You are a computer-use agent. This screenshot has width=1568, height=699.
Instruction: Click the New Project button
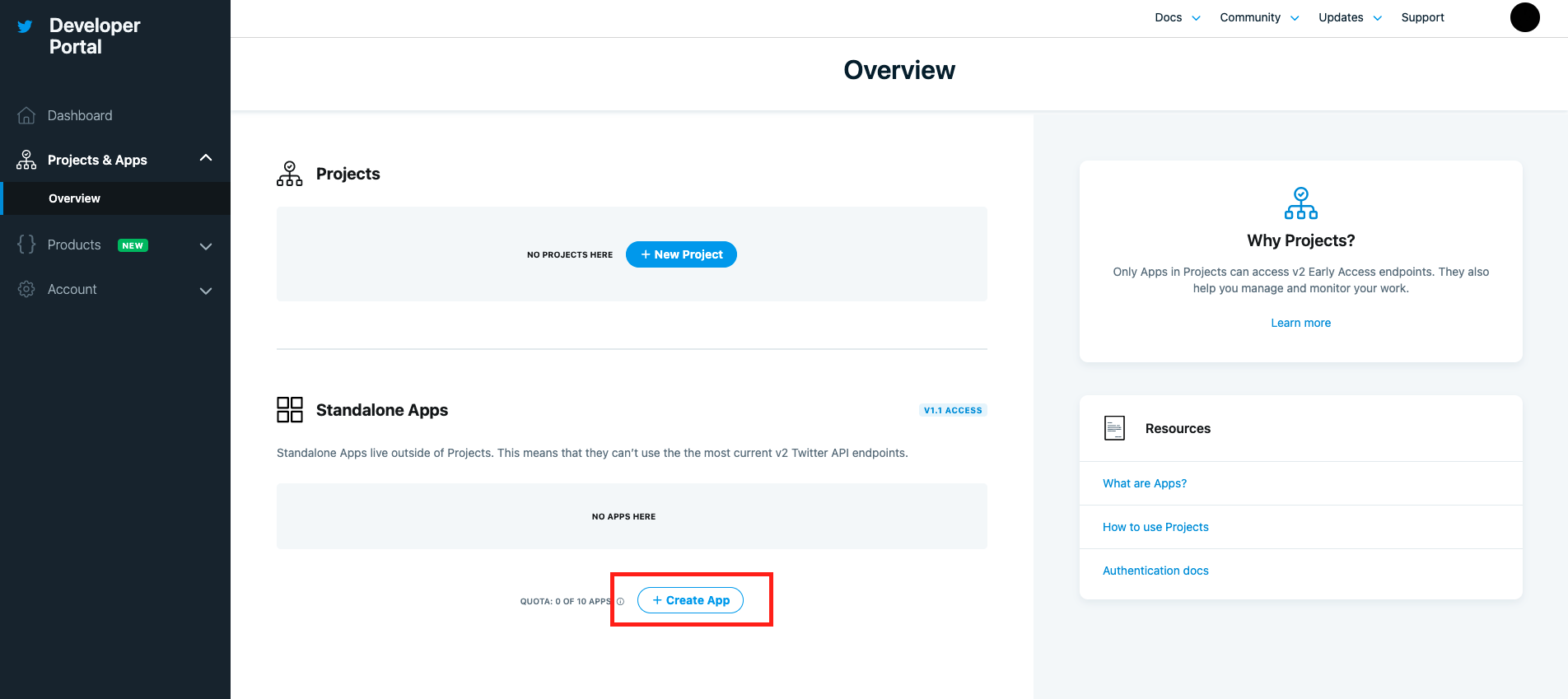coord(681,254)
